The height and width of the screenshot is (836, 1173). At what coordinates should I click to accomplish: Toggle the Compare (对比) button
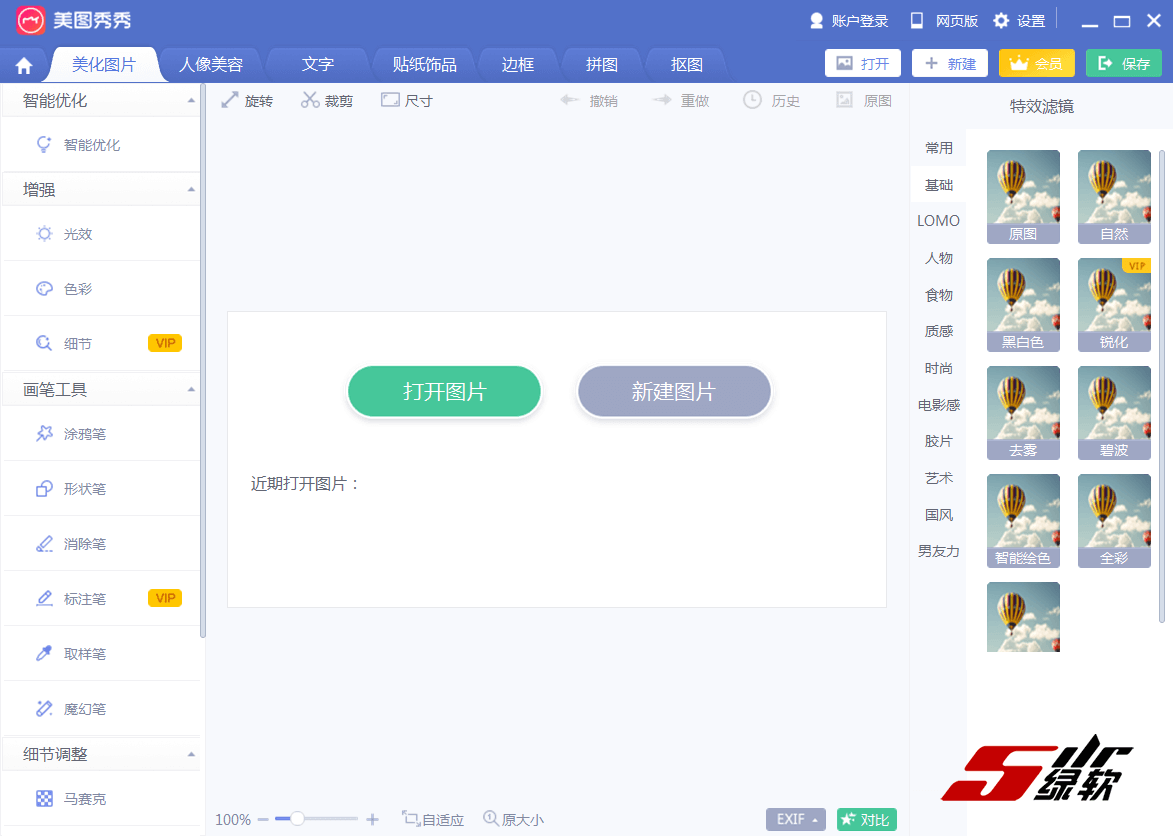point(866,819)
